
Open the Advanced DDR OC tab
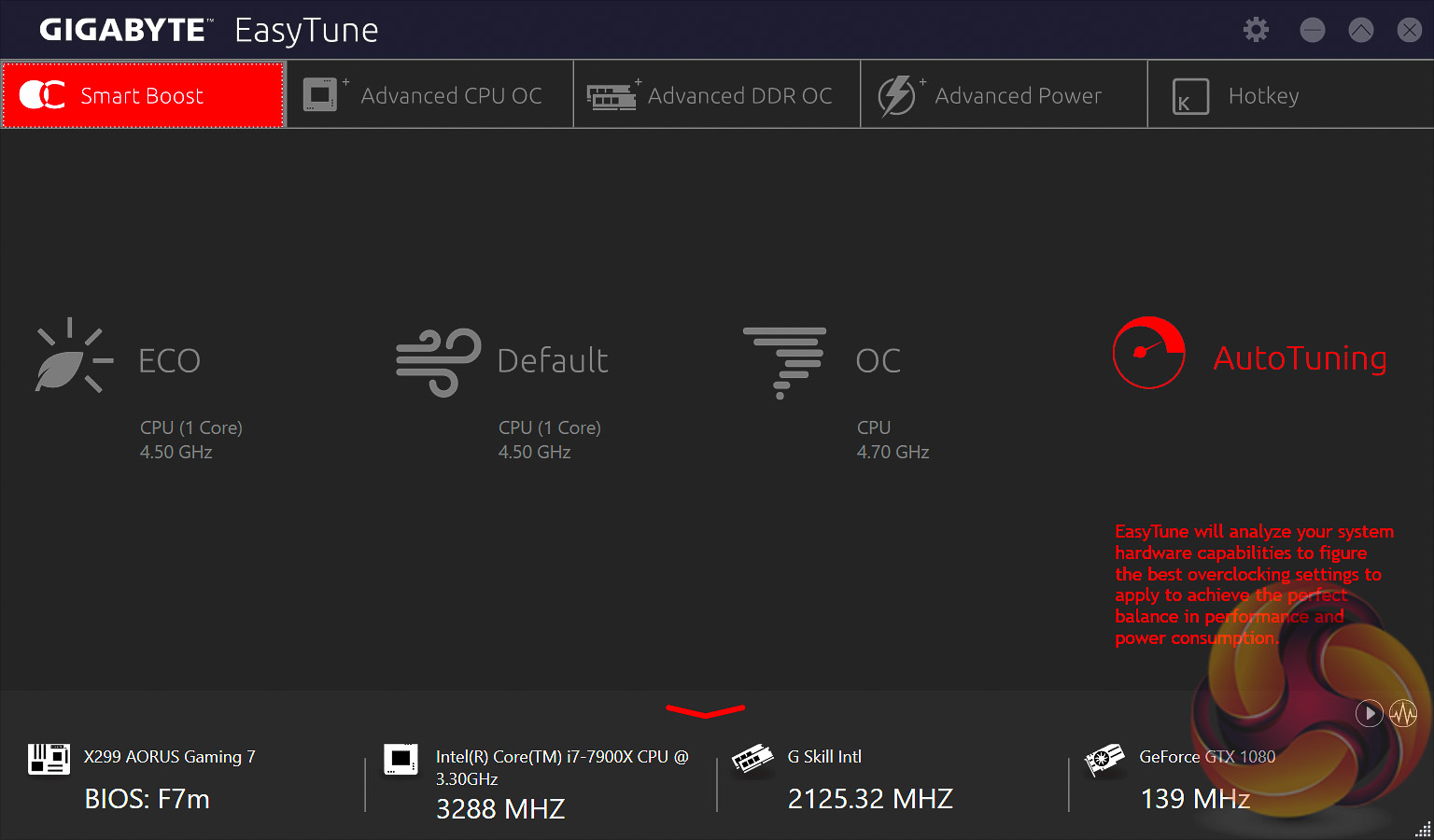pyautogui.click(x=717, y=94)
